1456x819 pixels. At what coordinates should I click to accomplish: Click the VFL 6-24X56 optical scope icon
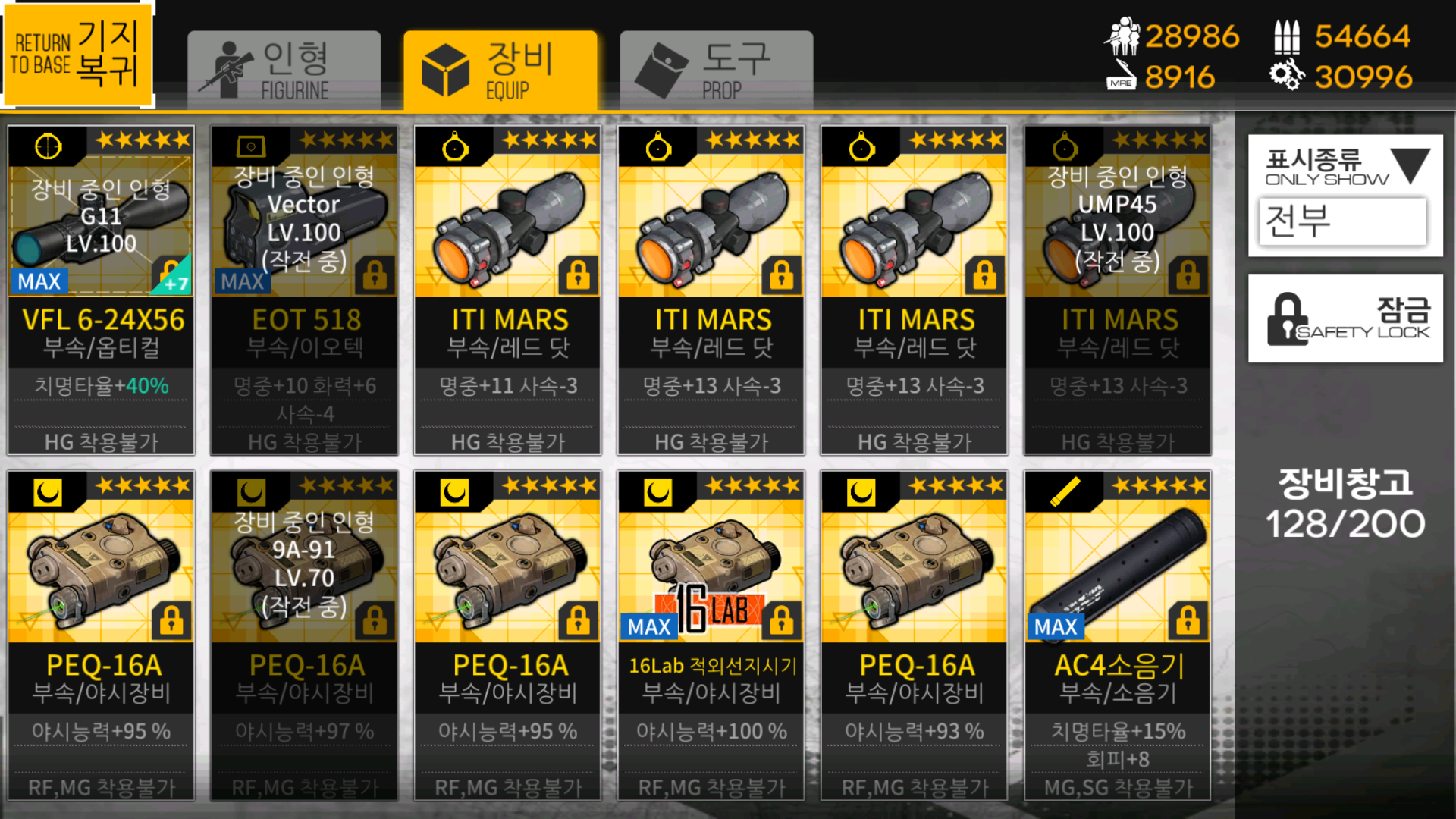[49, 146]
